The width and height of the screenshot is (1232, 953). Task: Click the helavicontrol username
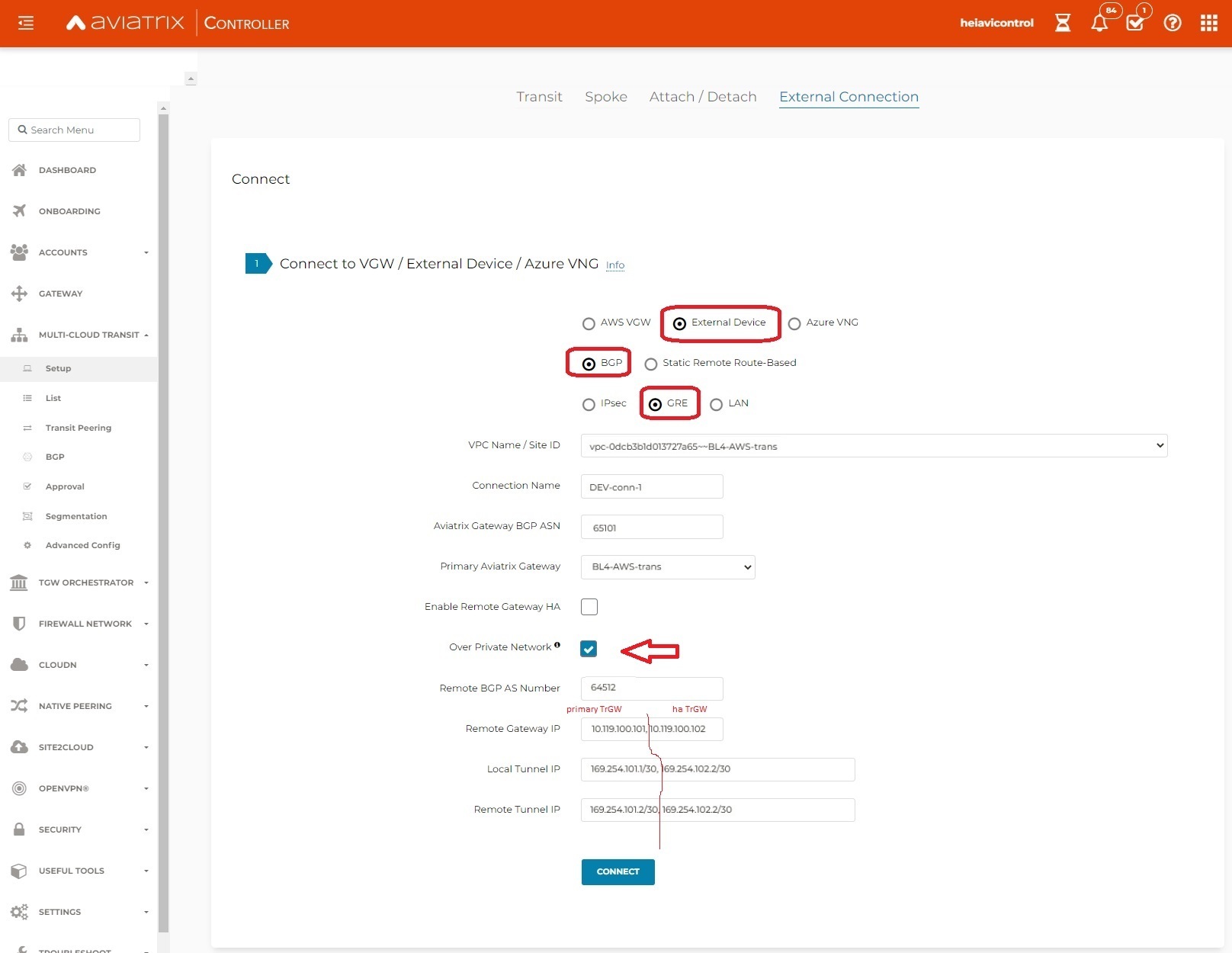(x=996, y=23)
